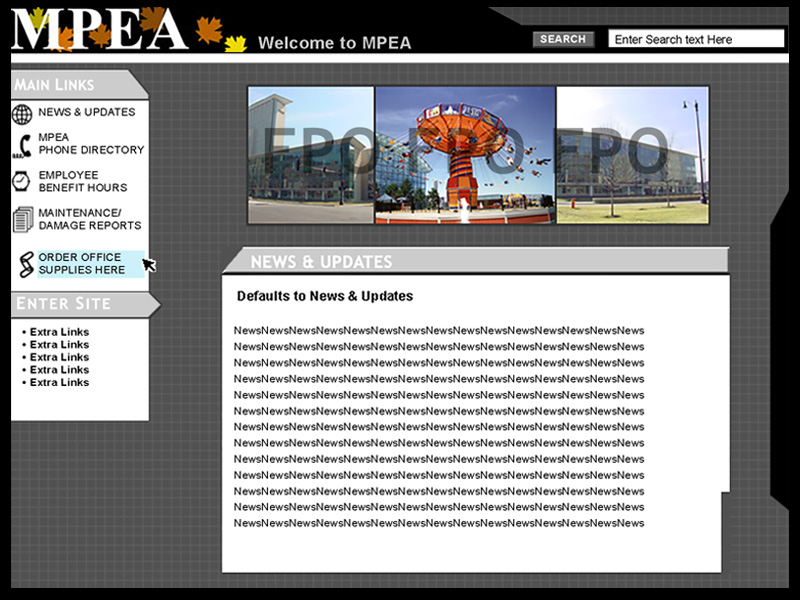Click the building photo on the left
800x600 pixels.
click(311, 155)
